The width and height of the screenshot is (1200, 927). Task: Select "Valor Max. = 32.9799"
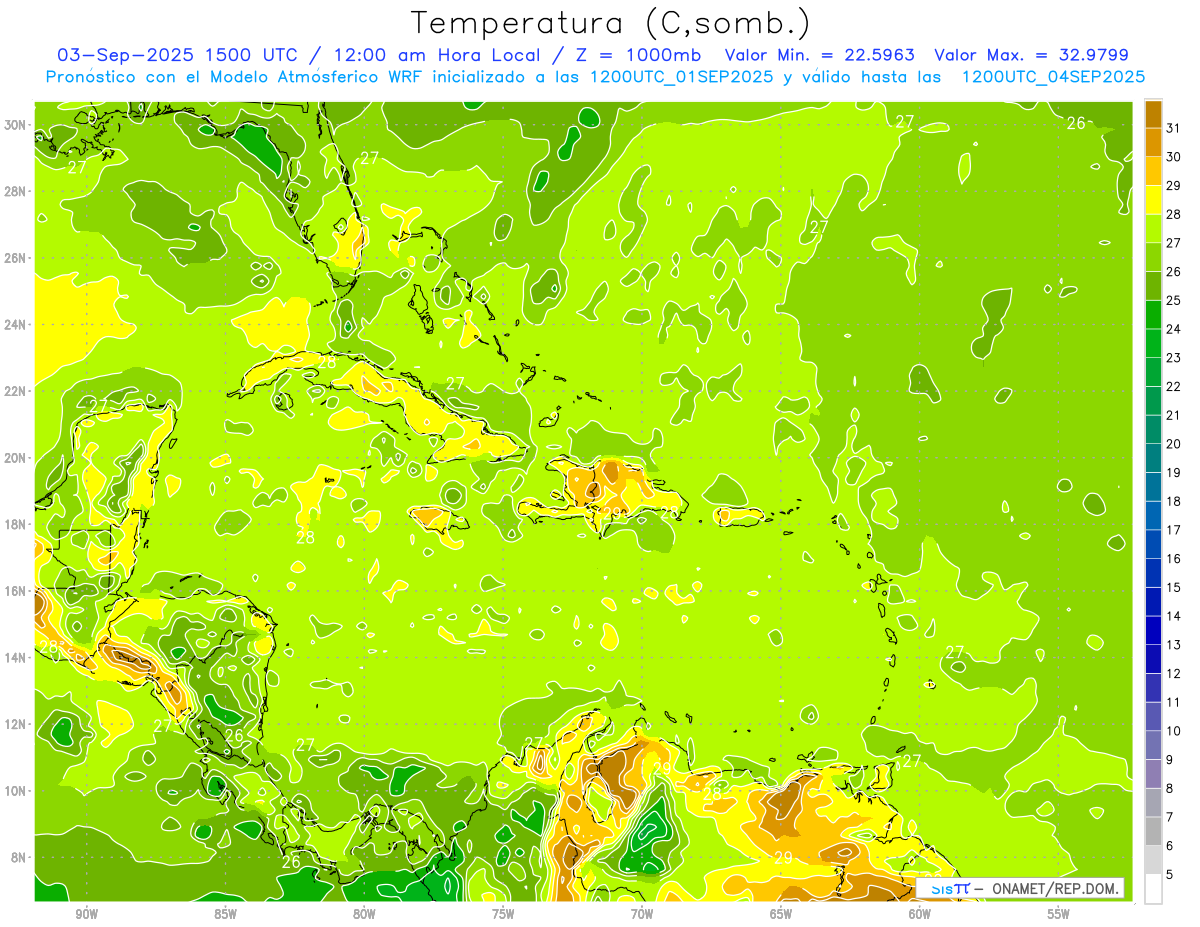[1031, 55]
